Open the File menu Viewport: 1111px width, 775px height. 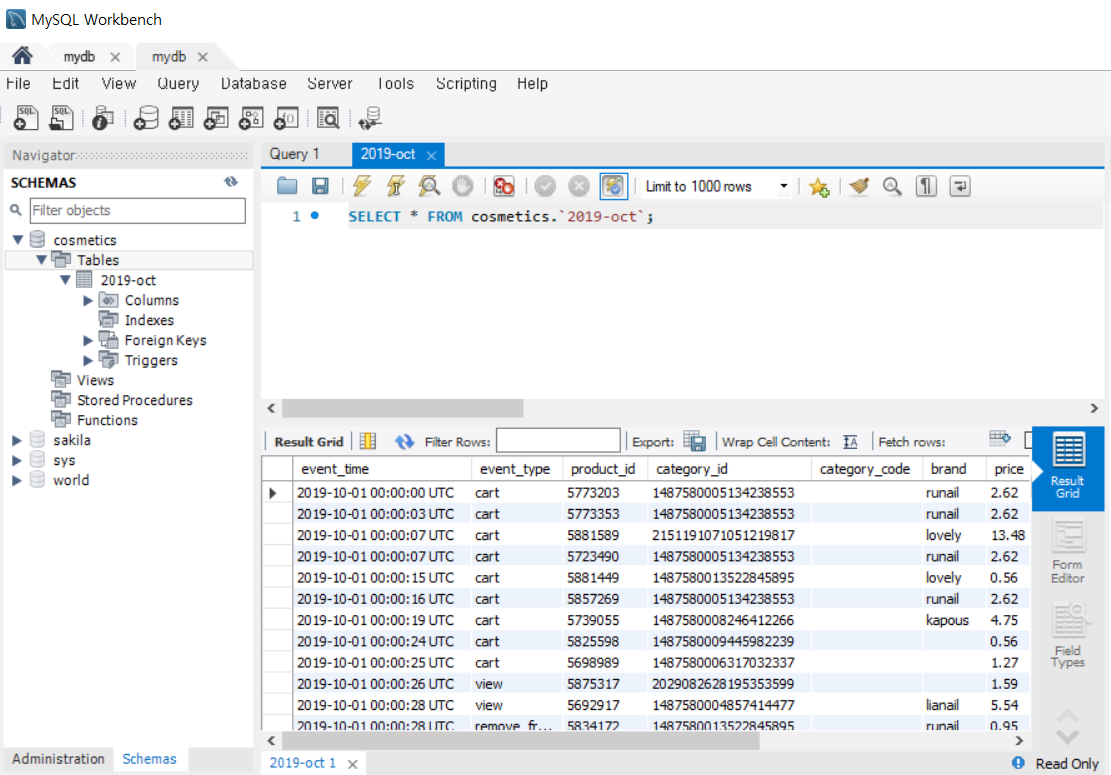point(18,84)
